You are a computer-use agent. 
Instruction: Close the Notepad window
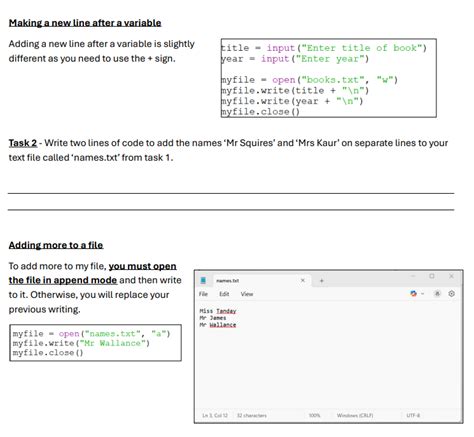pyautogui.click(x=451, y=276)
